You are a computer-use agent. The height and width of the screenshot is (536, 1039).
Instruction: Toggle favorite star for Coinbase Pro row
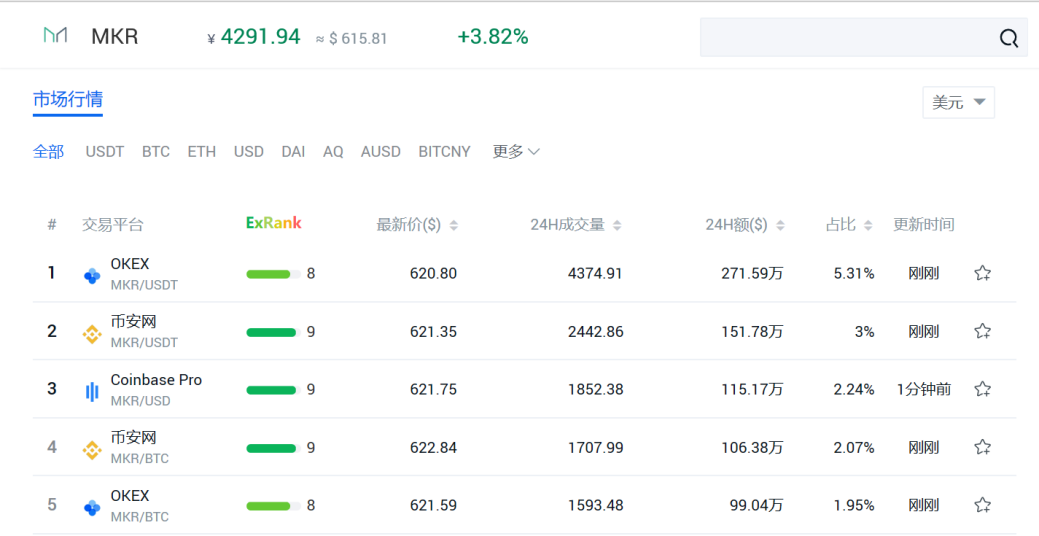pos(982,389)
